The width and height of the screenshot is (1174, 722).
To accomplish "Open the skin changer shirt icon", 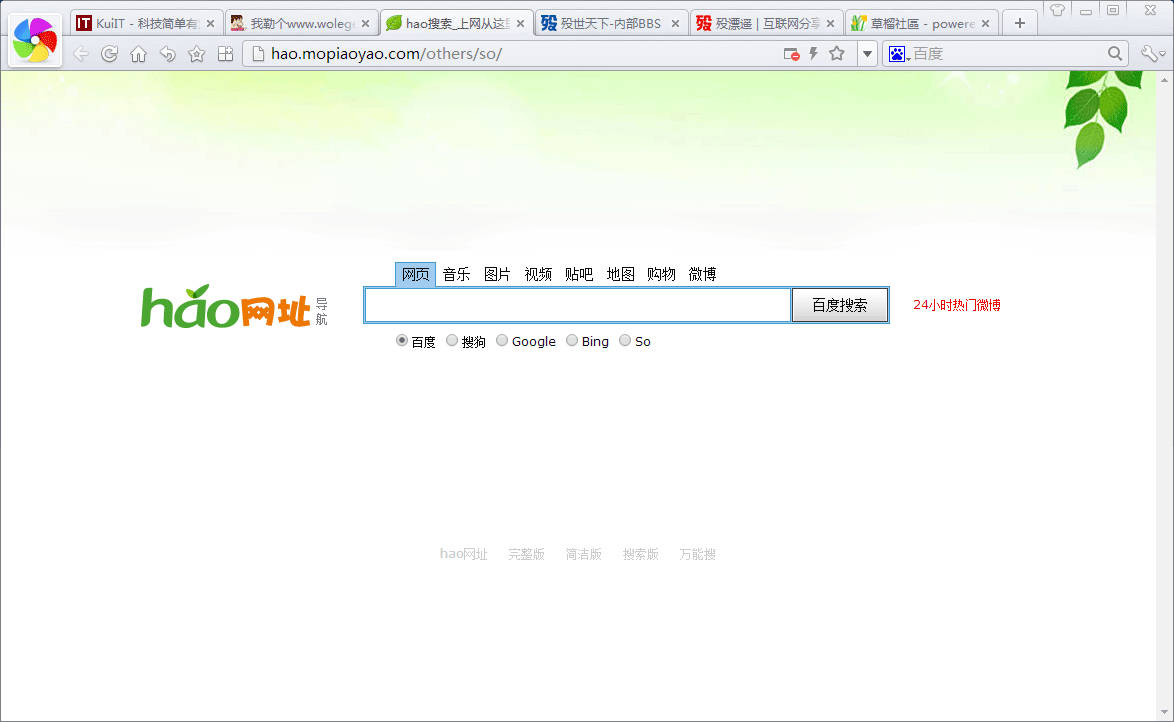I will pyautogui.click(x=1057, y=10).
